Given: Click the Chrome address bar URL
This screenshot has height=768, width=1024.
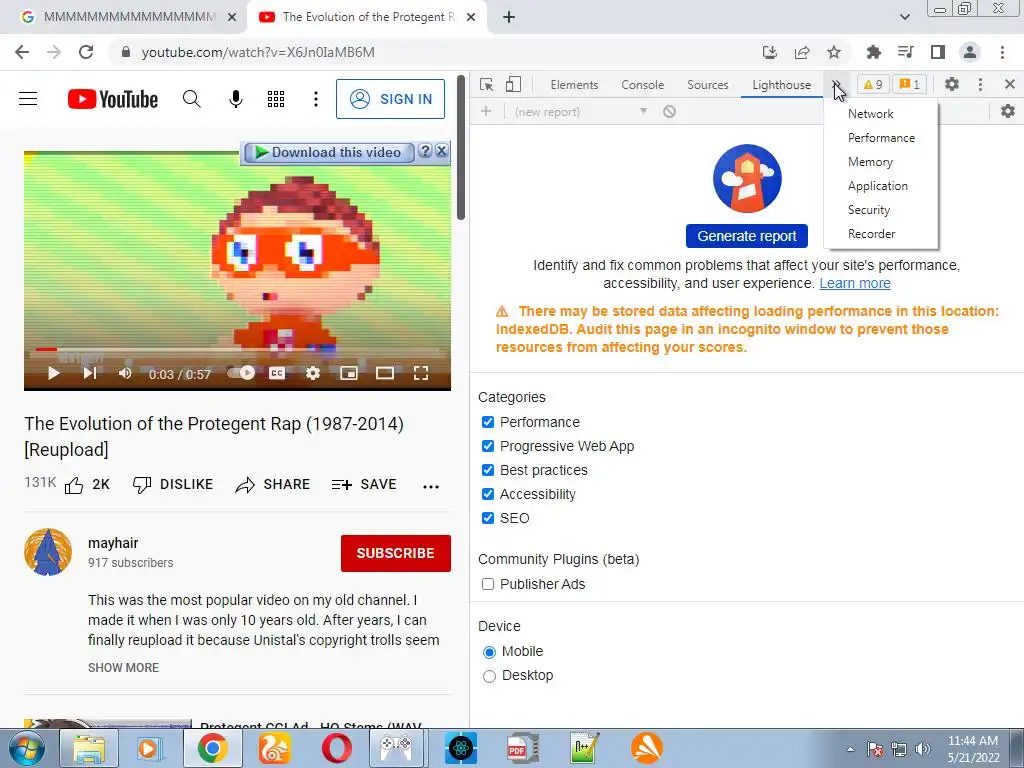Looking at the screenshot, I should tap(258, 52).
